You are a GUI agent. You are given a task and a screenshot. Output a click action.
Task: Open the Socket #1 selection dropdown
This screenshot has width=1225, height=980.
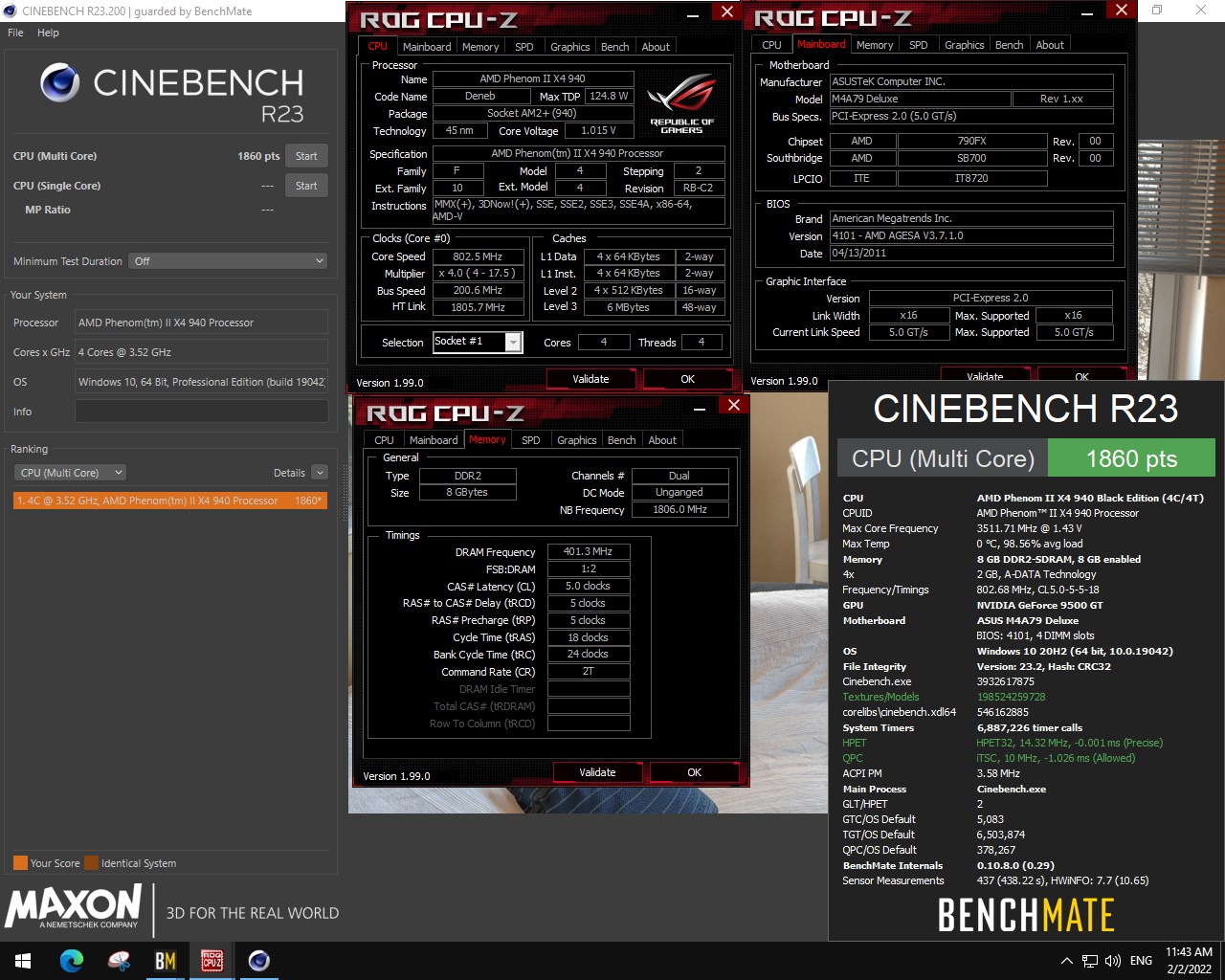[x=478, y=342]
